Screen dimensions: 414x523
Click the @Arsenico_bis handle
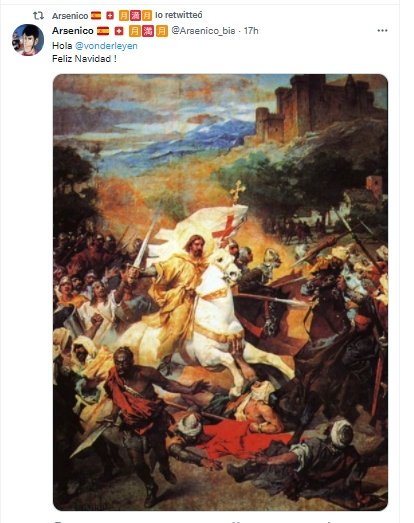pos(203,31)
